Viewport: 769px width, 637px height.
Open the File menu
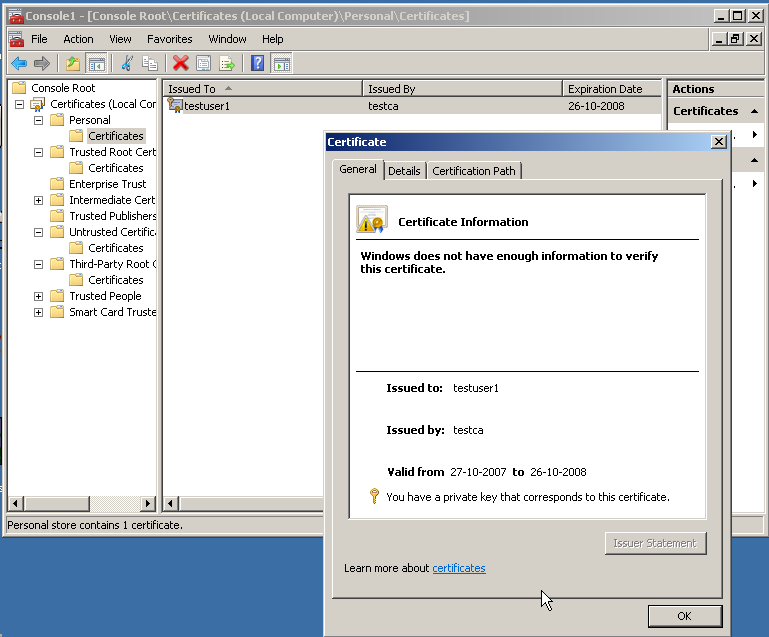(39, 39)
